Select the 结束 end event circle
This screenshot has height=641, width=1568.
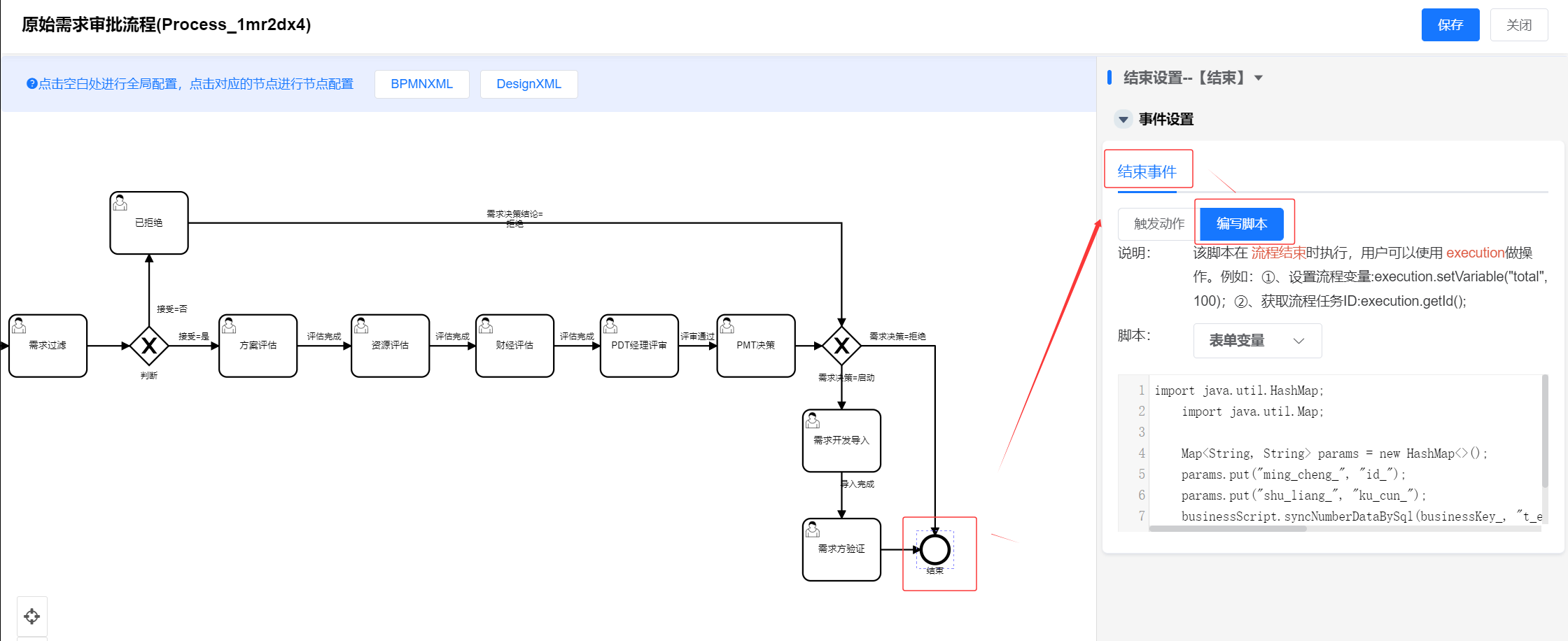pos(934,549)
